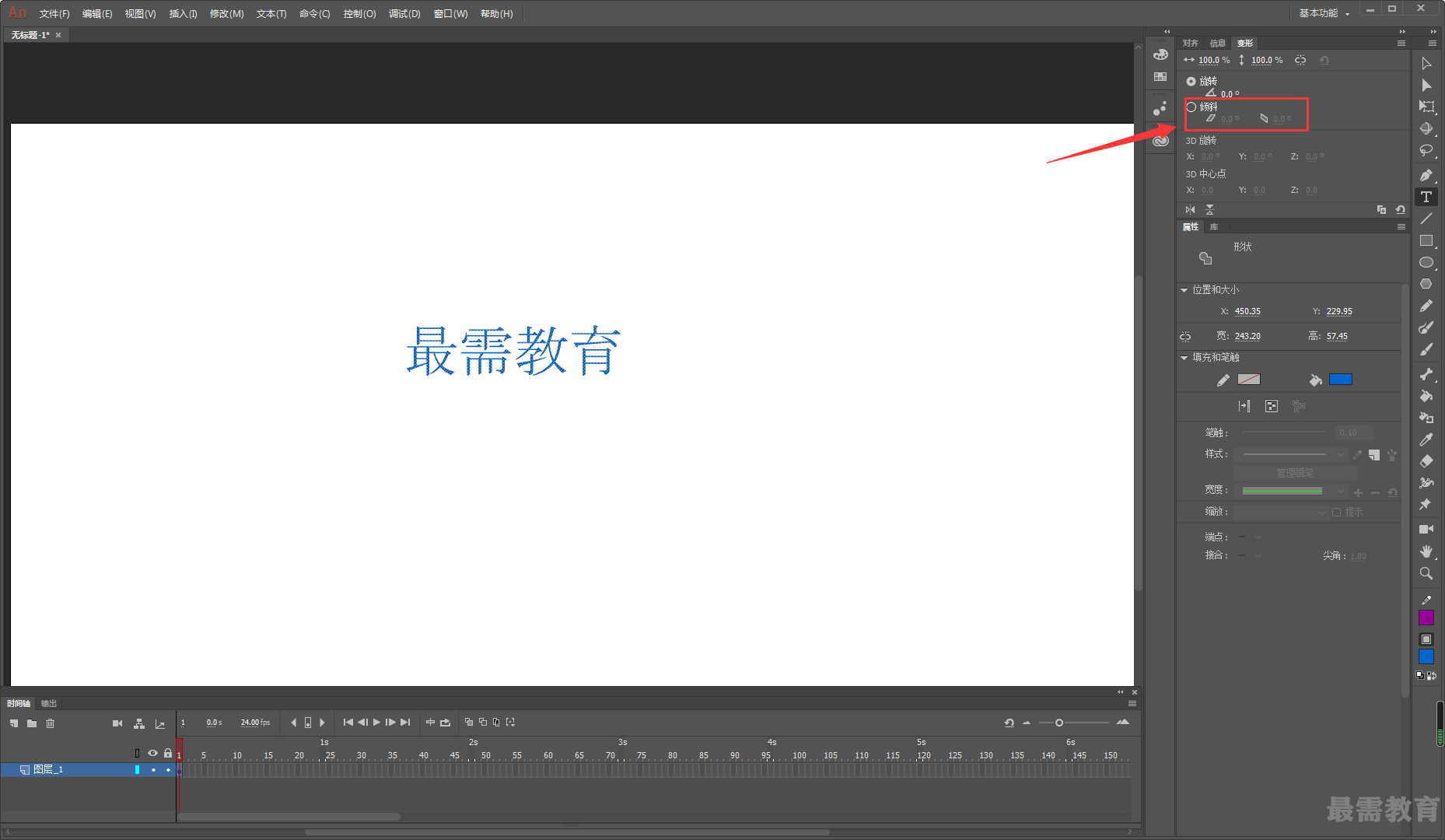Click the delete layer trash icon
Image resolution: width=1445 pixels, height=840 pixels.
click(51, 724)
